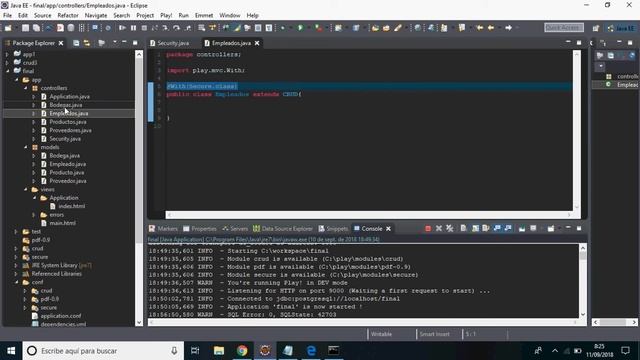Click Windows search box Escribe aquí para buscar
This screenshot has width=640, height=360.
[x=103, y=351]
